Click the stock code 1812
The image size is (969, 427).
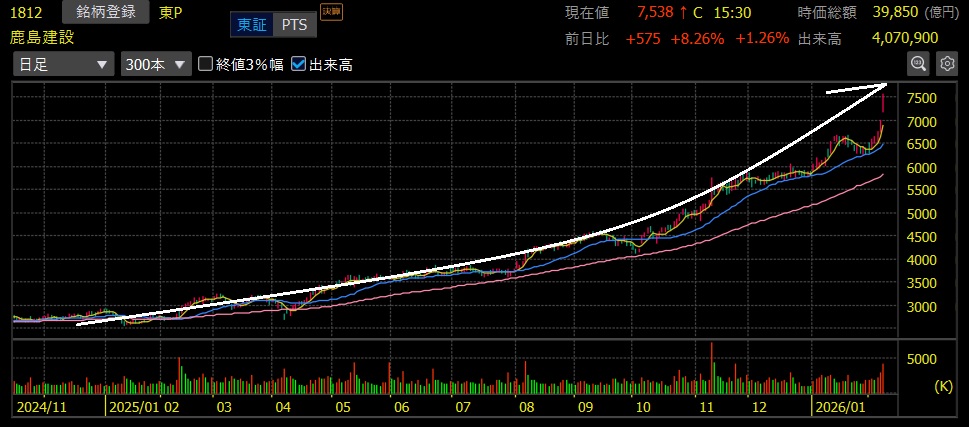(x=29, y=13)
